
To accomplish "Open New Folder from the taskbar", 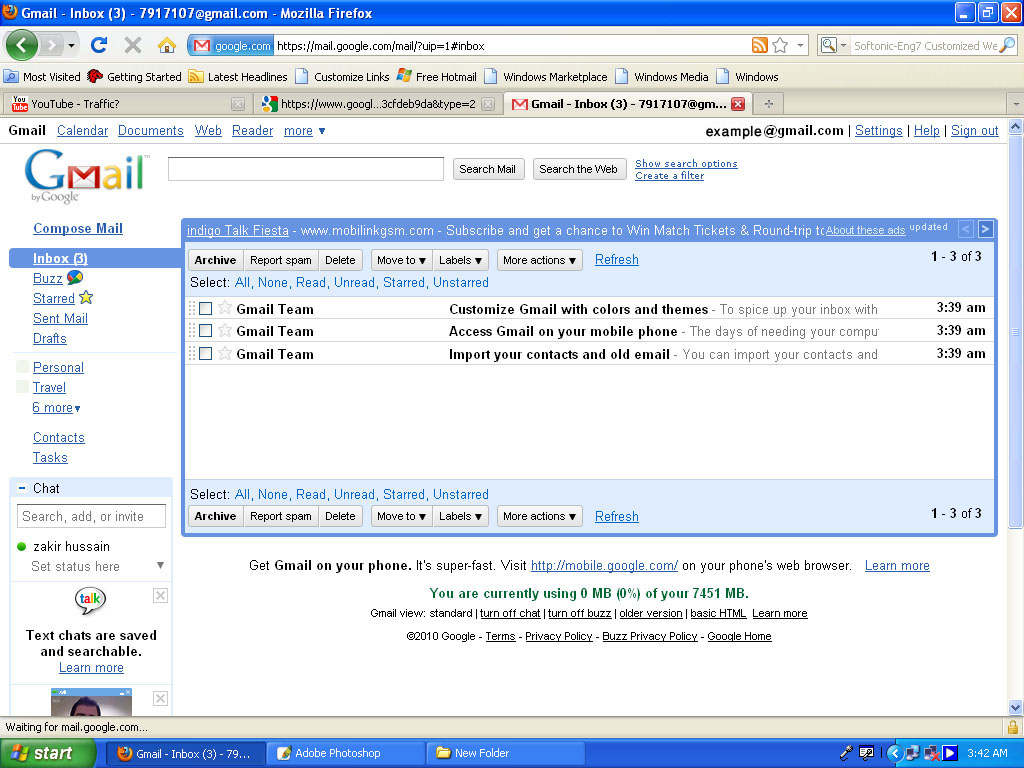I will coord(505,753).
